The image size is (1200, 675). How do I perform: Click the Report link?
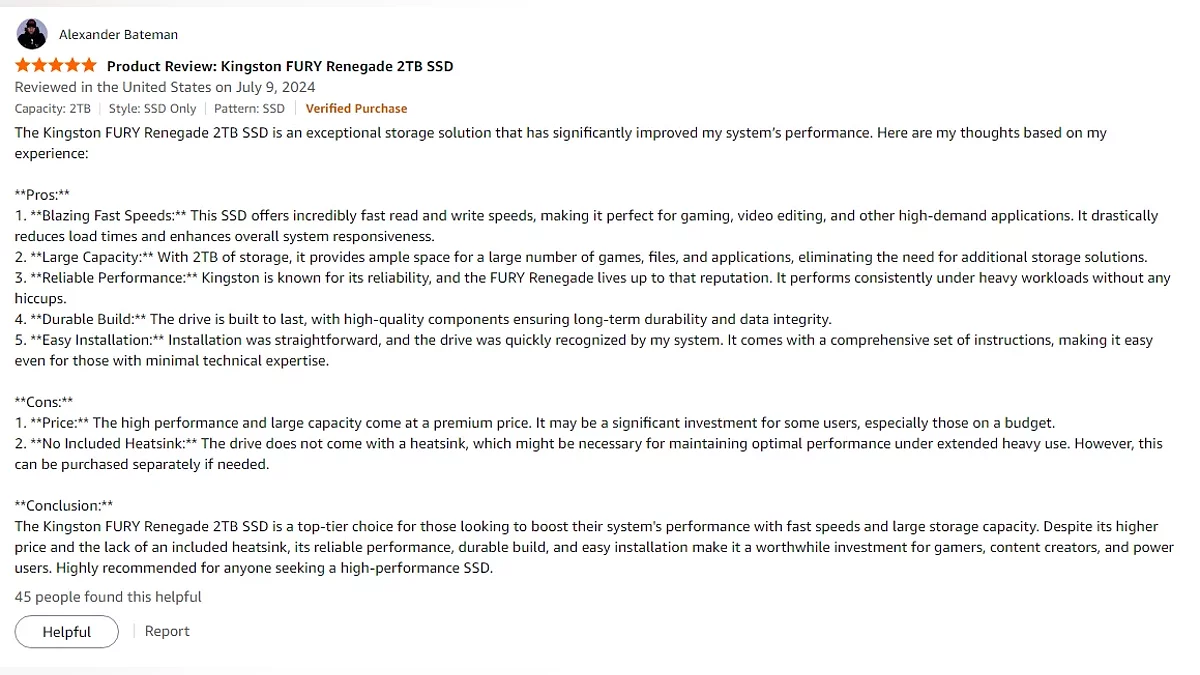(x=167, y=631)
